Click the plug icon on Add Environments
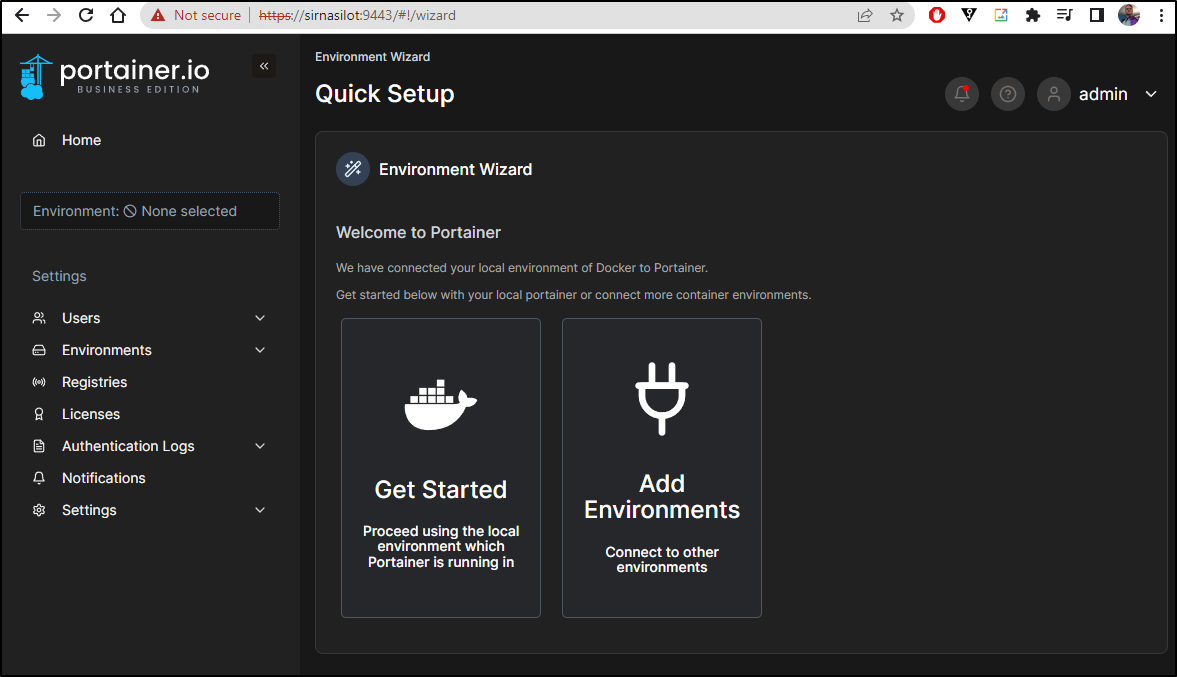The width and height of the screenshot is (1177, 677). coord(662,399)
